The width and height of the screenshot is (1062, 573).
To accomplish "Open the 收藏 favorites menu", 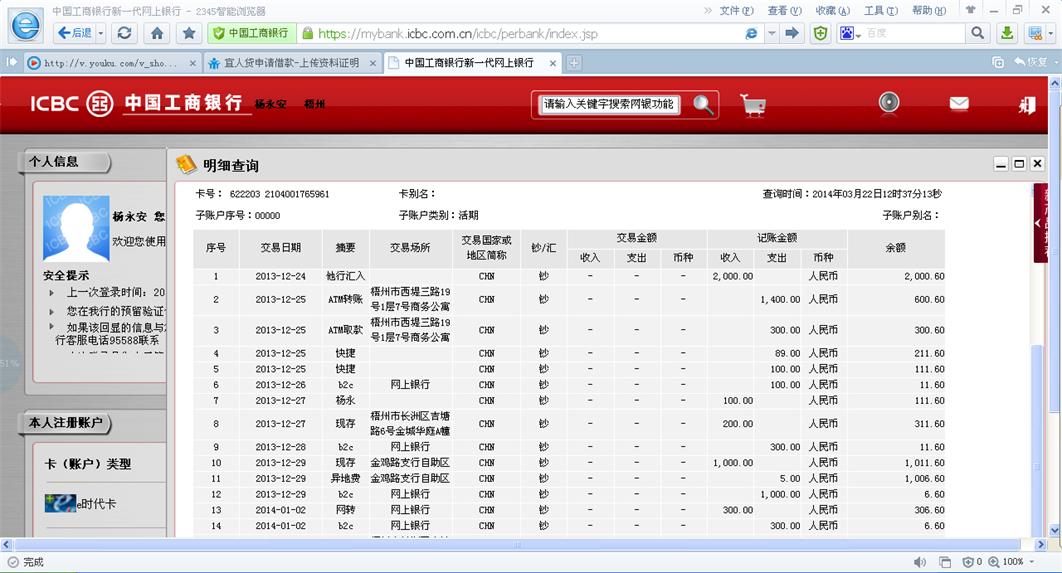I will 831,10.
